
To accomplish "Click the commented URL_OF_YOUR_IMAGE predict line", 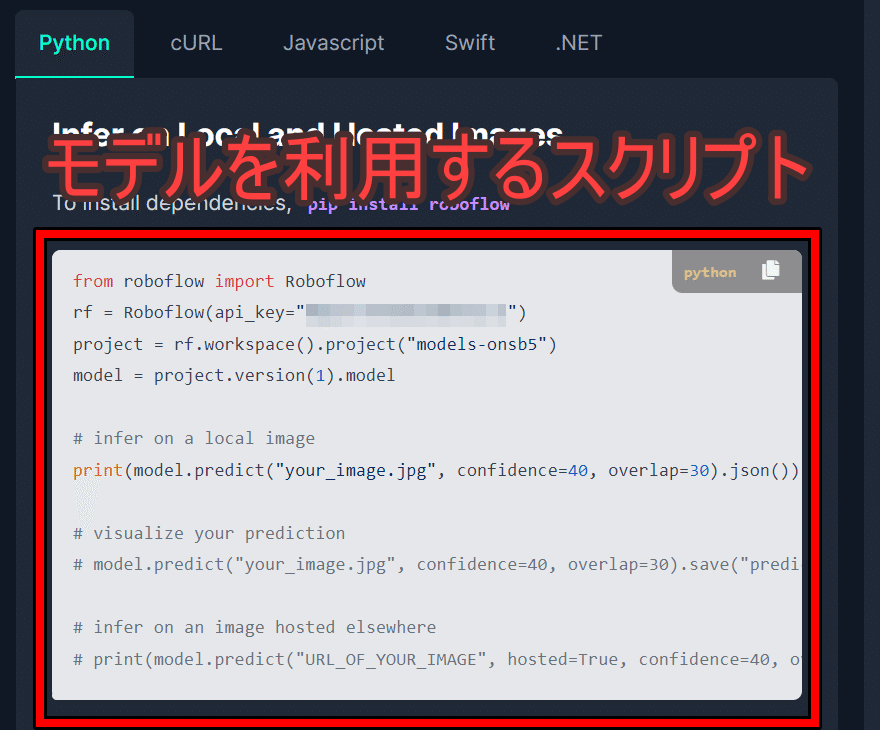I will 436,659.
